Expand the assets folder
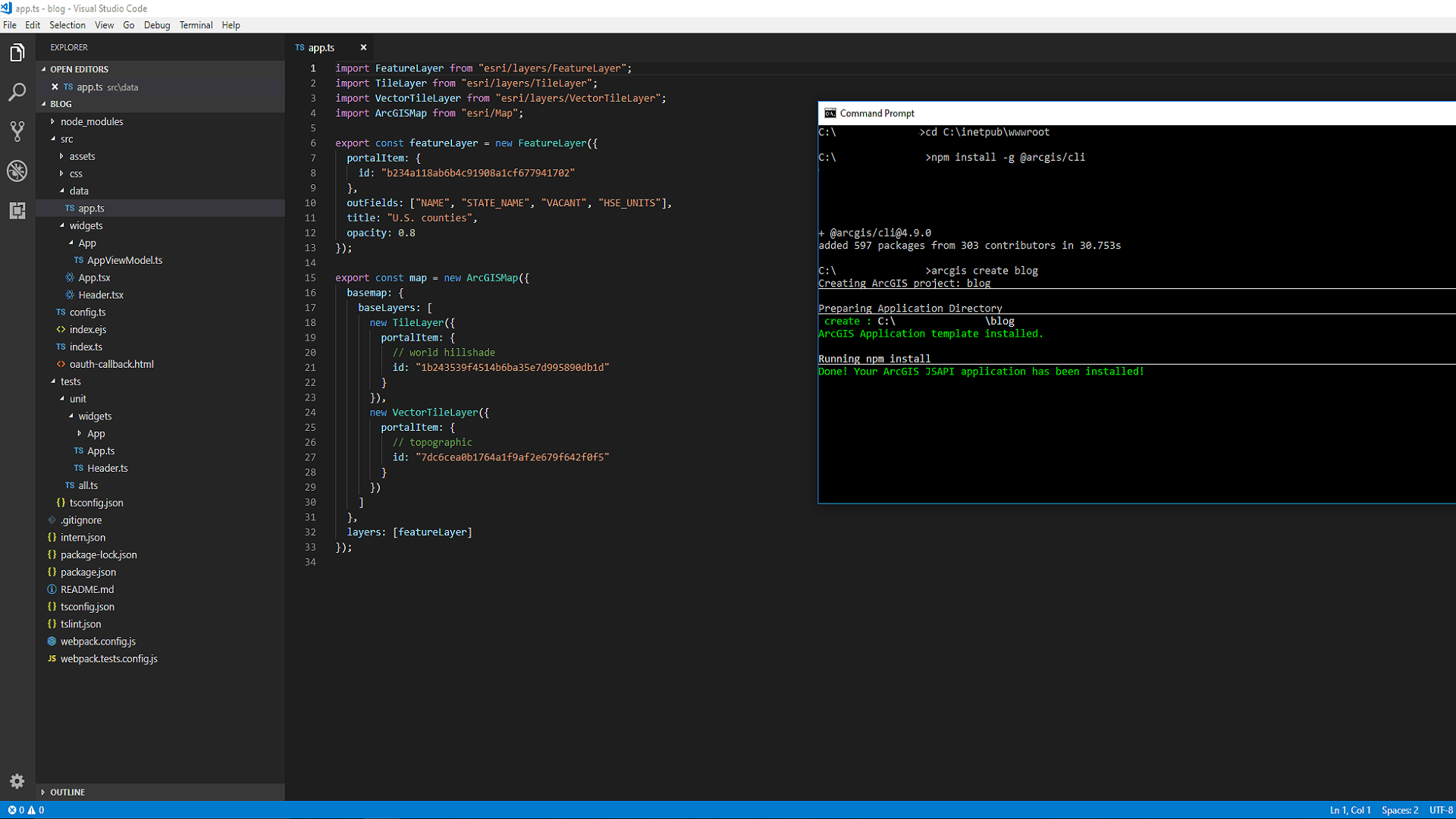The height and width of the screenshot is (819, 1456). coord(82,156)
